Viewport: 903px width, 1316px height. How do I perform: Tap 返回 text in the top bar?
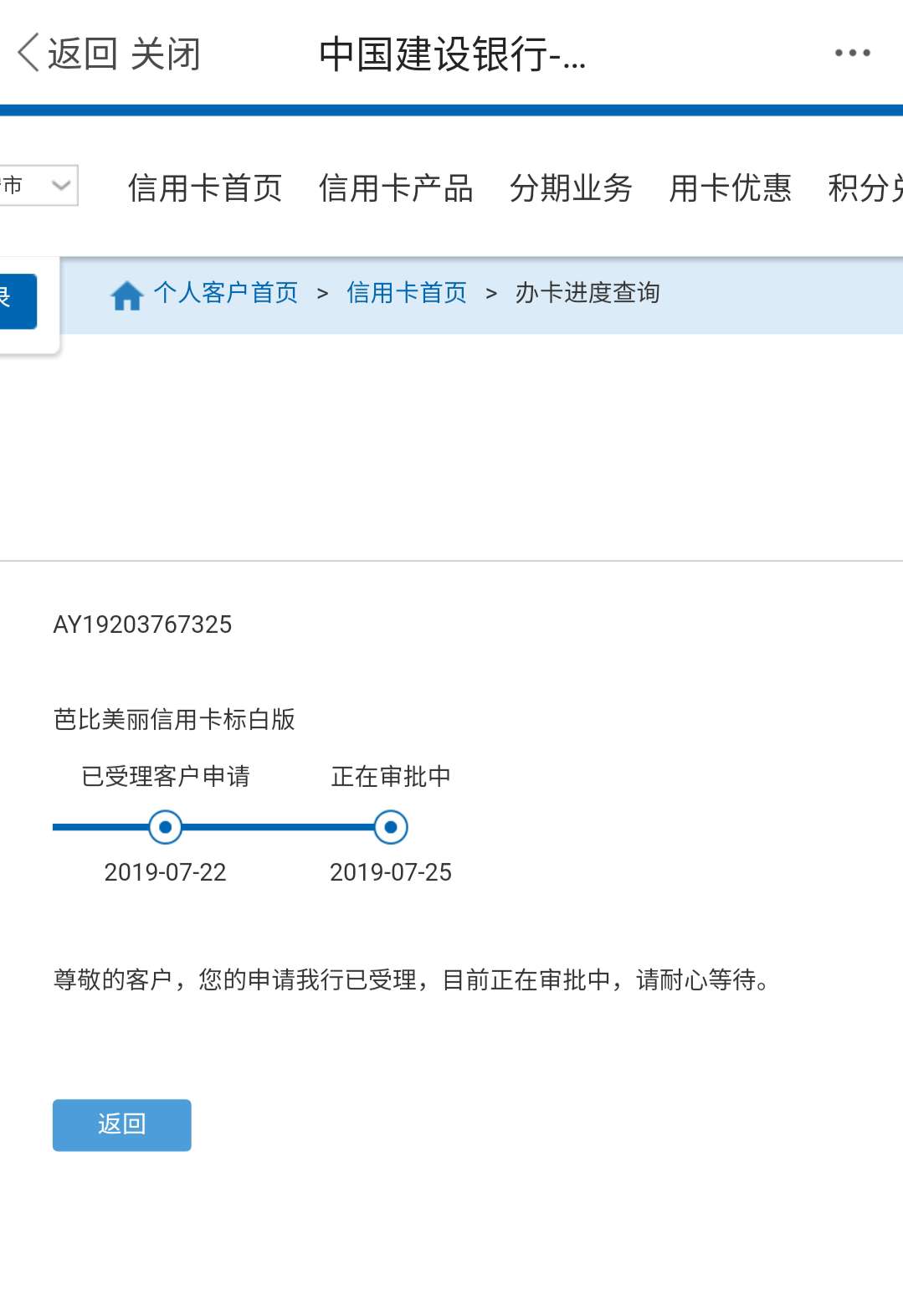click(82, 54)
